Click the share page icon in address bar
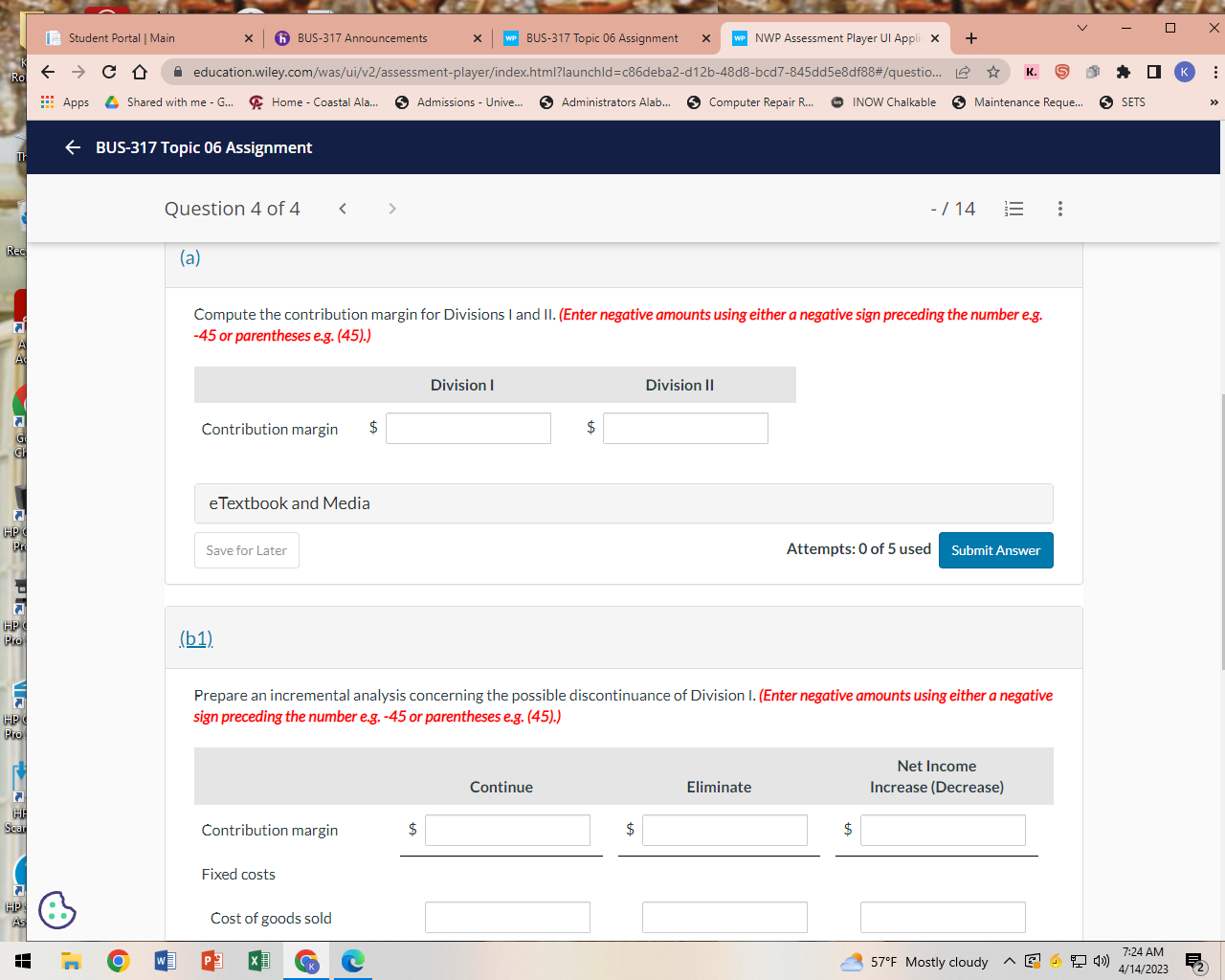This screenshot has width=1225, height=980. point(963,72)
